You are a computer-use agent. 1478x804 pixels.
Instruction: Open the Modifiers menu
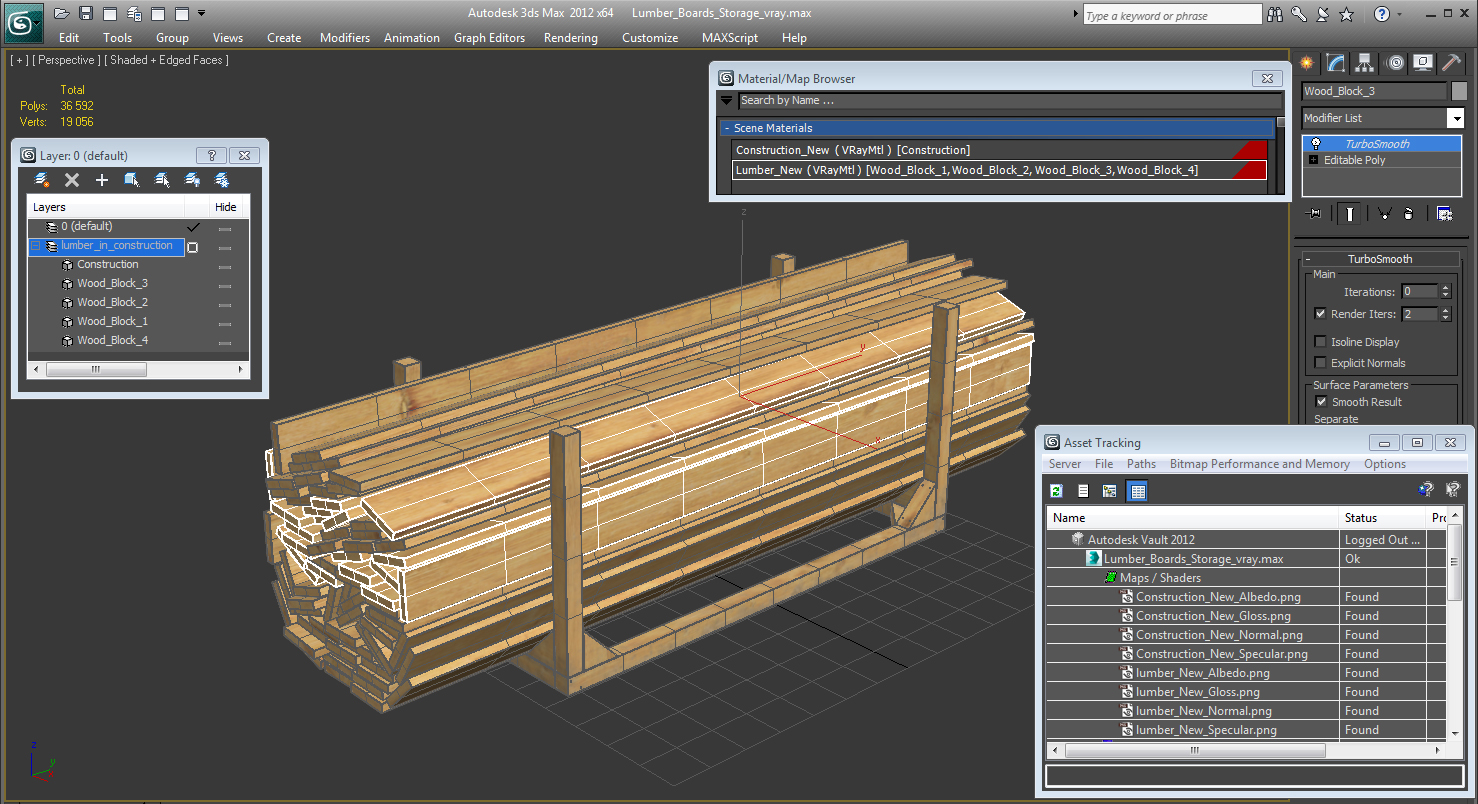pos(345,38)
